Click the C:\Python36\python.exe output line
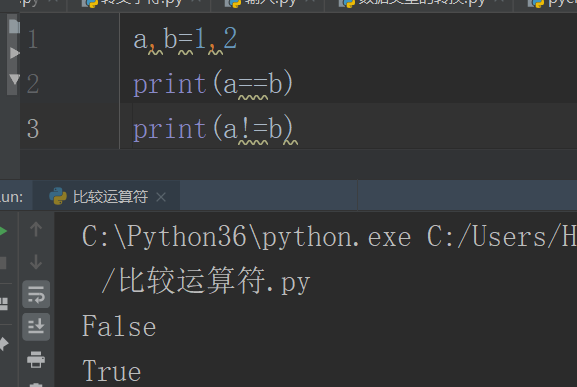Image resolution: width=577 pixels, height=387 pixels. point(329,237)
